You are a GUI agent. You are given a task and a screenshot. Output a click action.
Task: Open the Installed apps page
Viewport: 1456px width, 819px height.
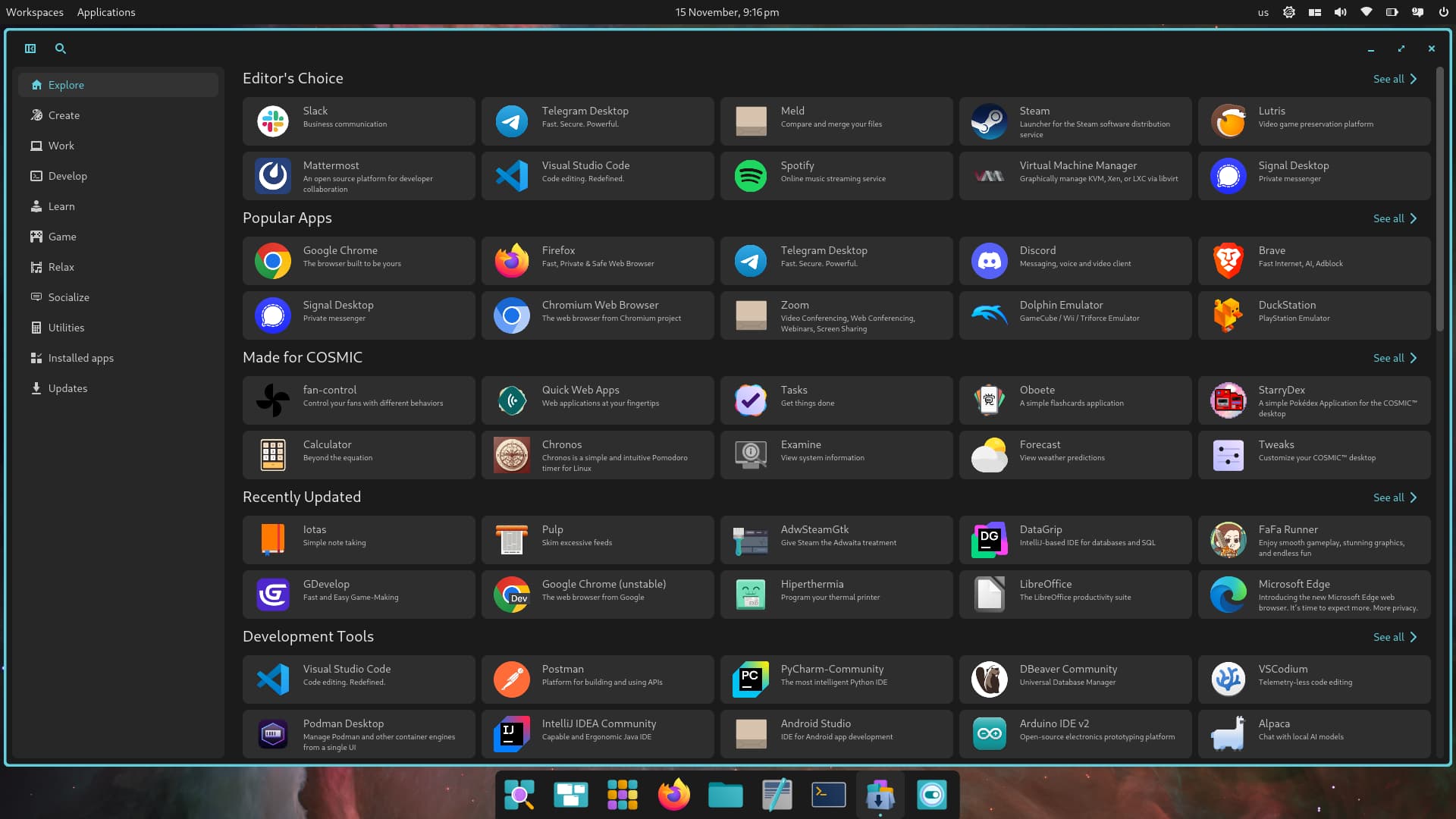point(118,358)
